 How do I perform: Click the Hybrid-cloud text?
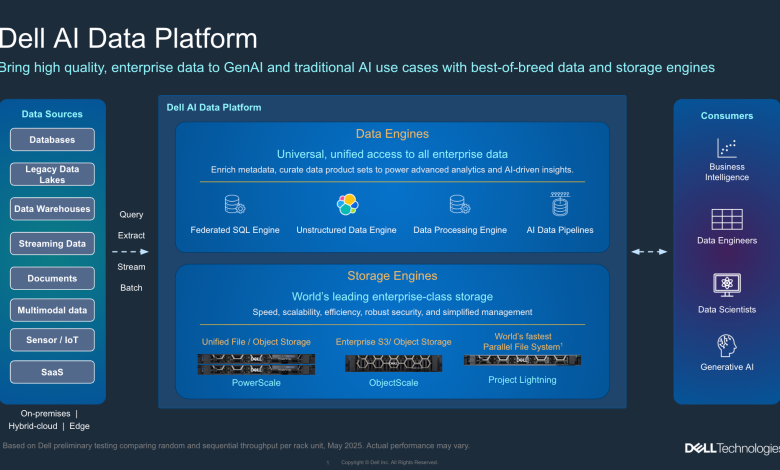click(x=33, y=426)
